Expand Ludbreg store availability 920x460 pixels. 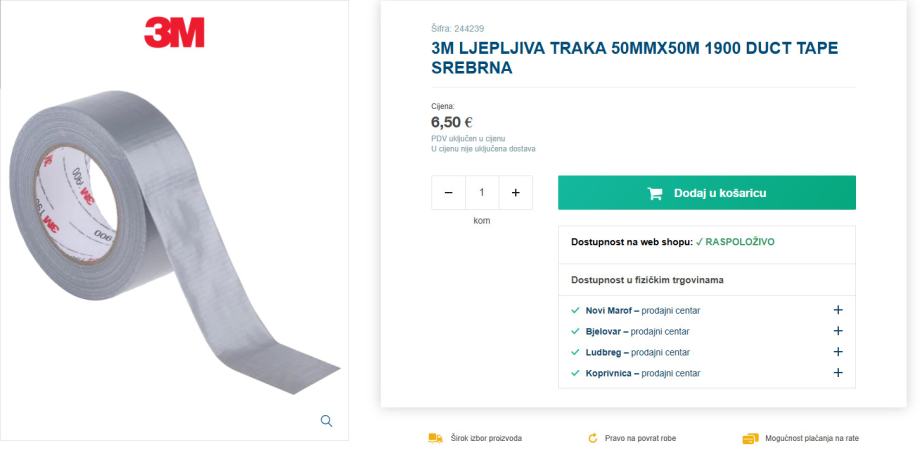coord(838,352)
